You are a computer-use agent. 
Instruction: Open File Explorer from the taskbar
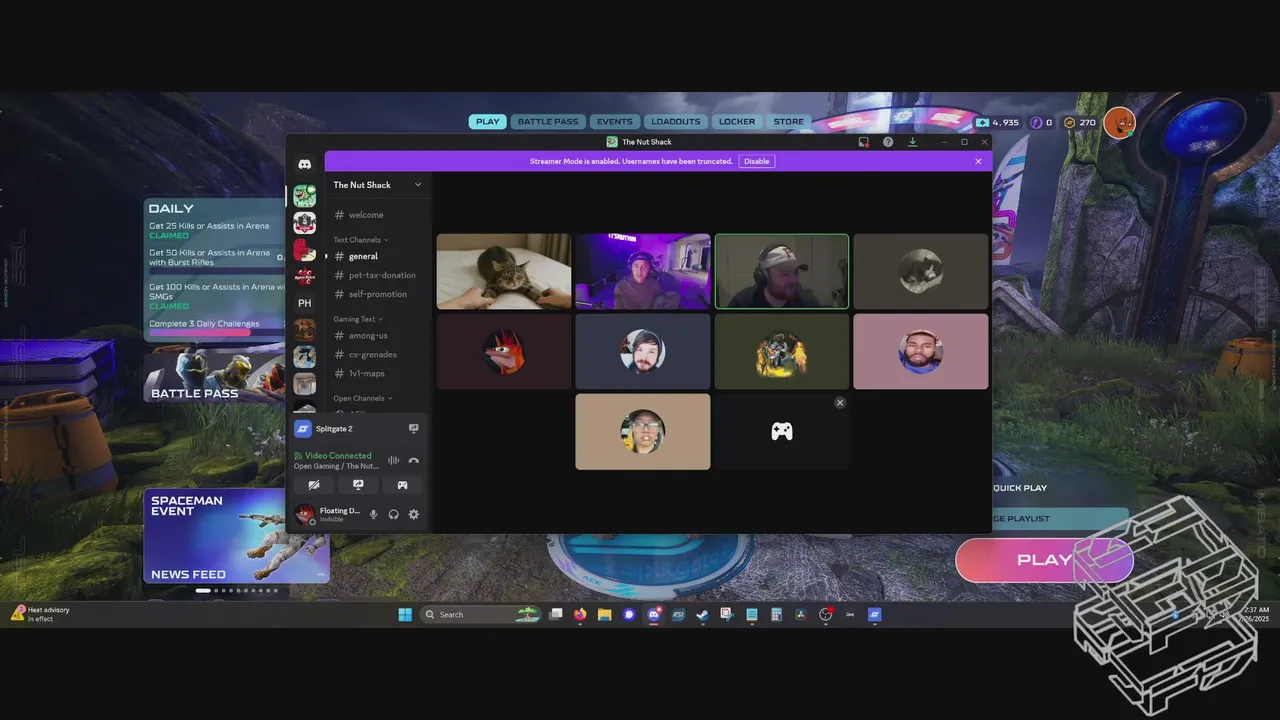click(604, 615)
